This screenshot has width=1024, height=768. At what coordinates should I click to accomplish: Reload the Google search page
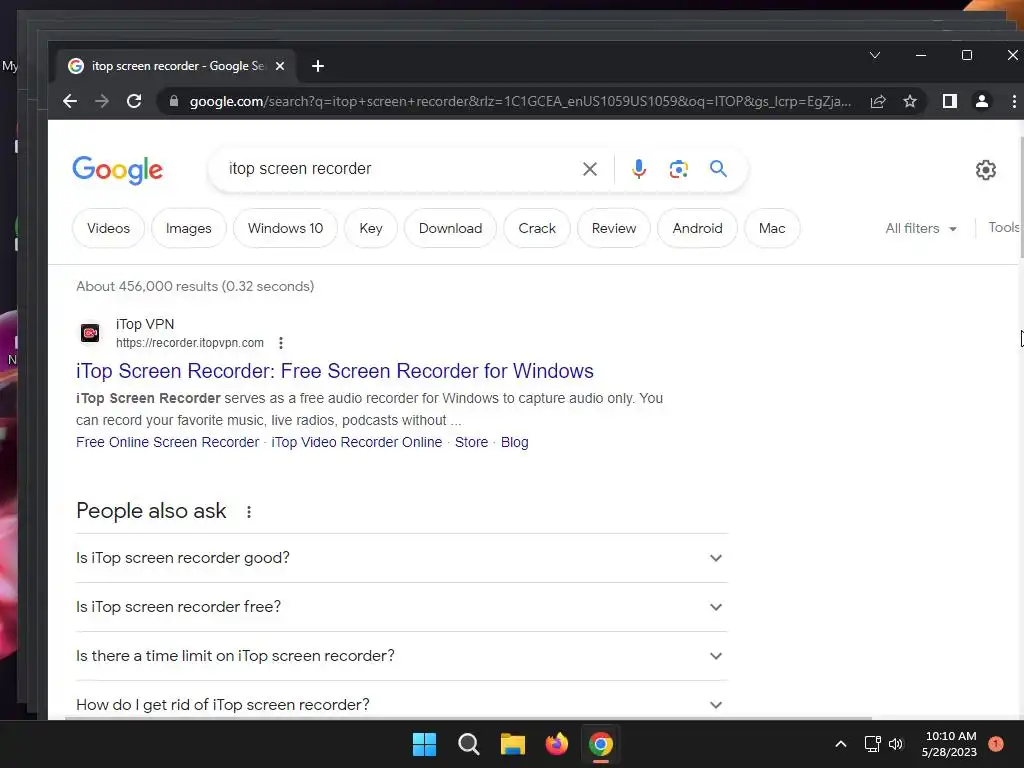[134, 101]
